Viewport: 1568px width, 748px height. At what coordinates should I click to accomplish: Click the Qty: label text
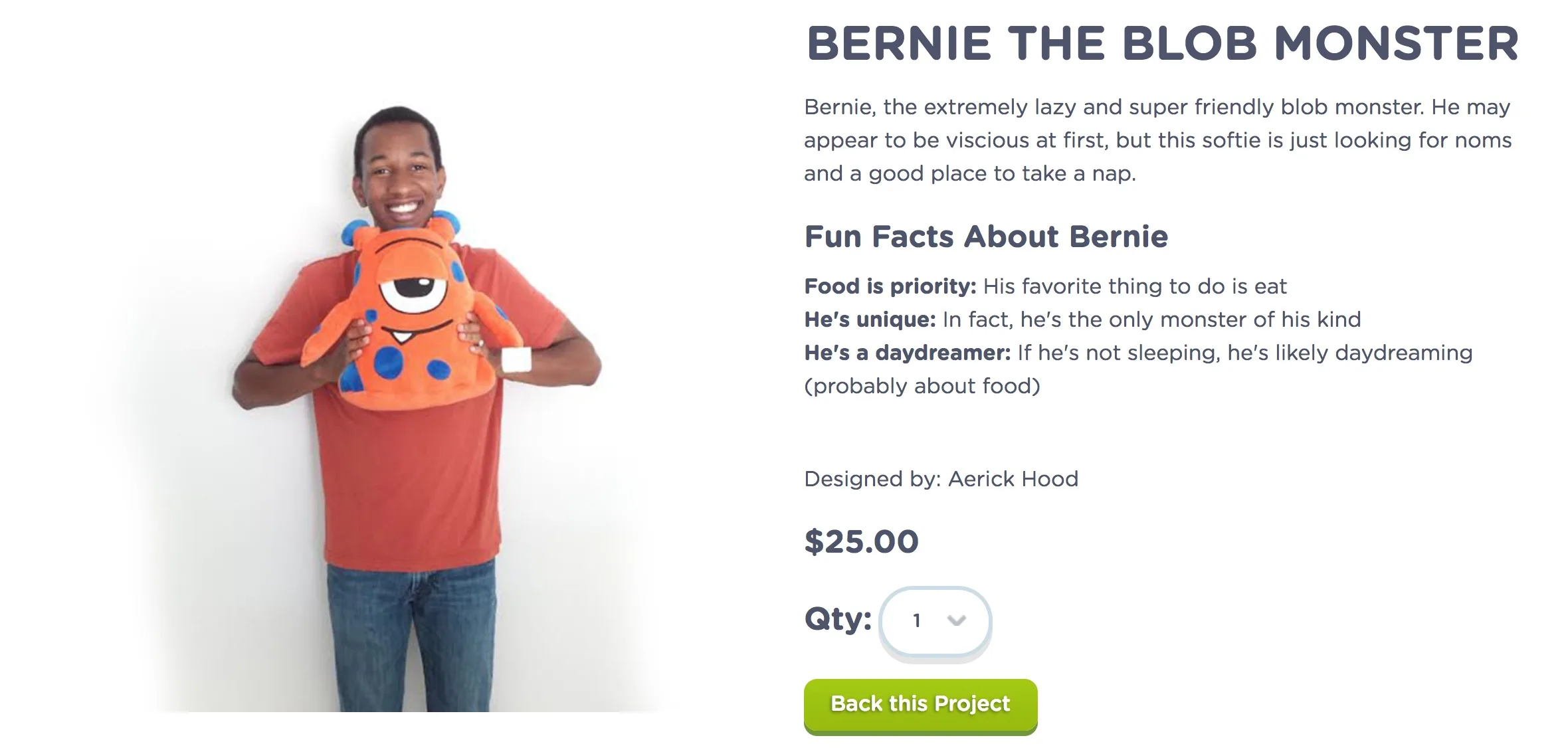pos(838,619)
